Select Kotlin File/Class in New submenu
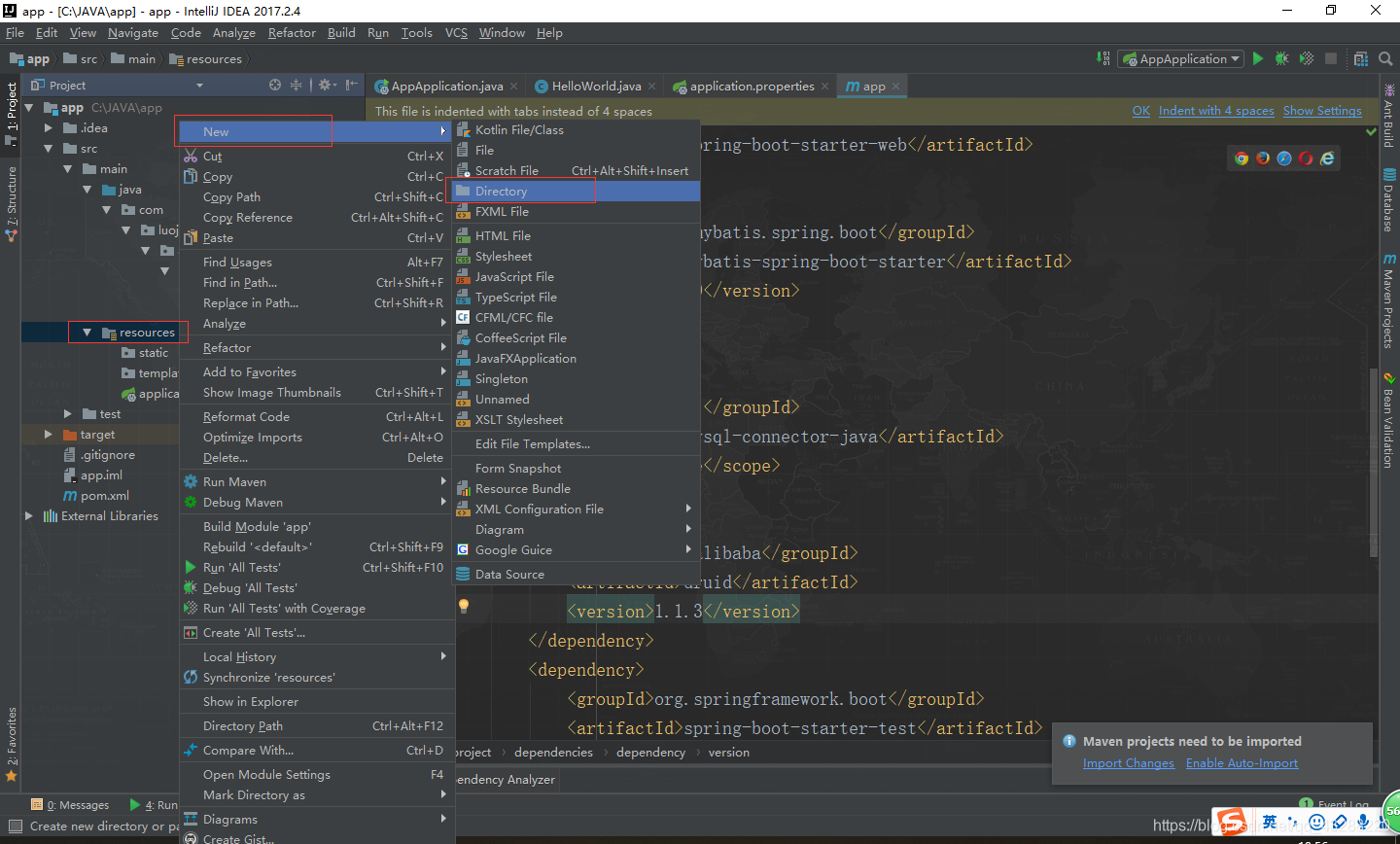 click(x=577, y=130)
